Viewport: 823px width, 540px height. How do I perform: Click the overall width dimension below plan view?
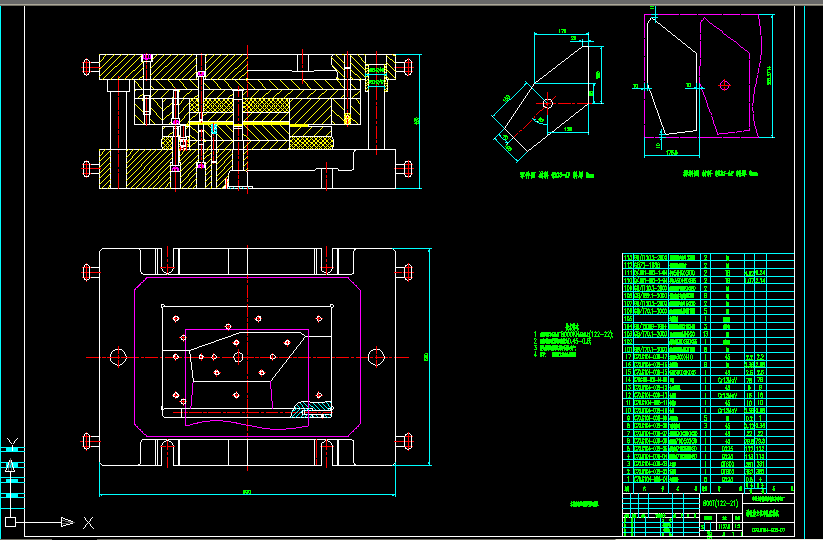coord(245,492)
